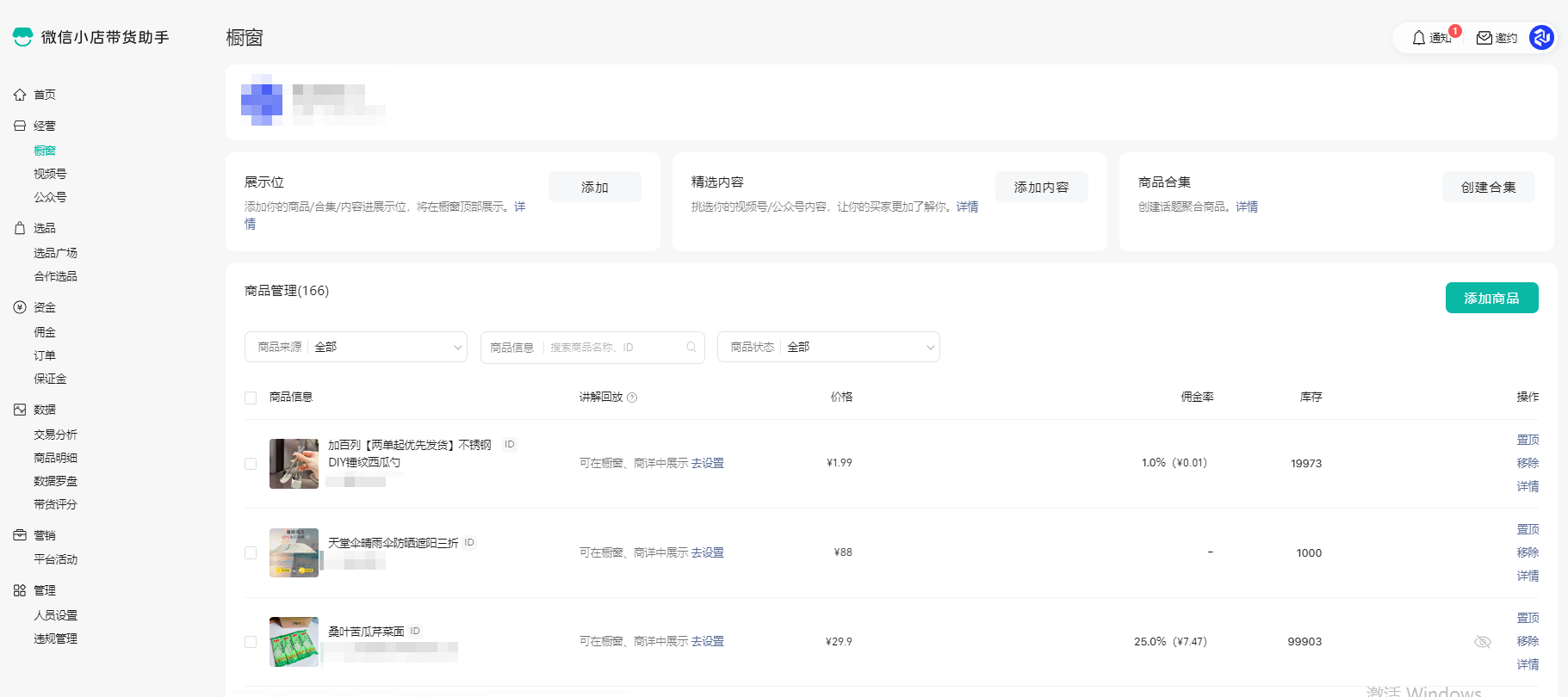Click the notification bell icon
The height and width of the screenshot is (697, 1568).
1419,38
